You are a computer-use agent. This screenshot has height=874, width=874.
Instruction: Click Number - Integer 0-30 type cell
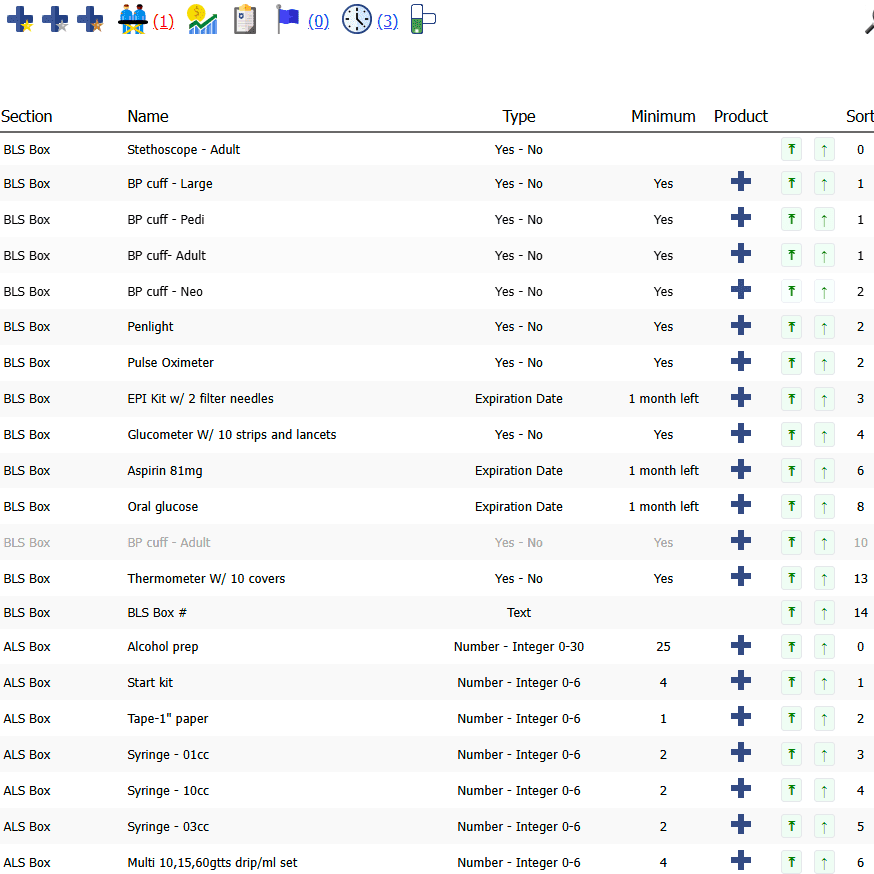[x=519, y=647]
